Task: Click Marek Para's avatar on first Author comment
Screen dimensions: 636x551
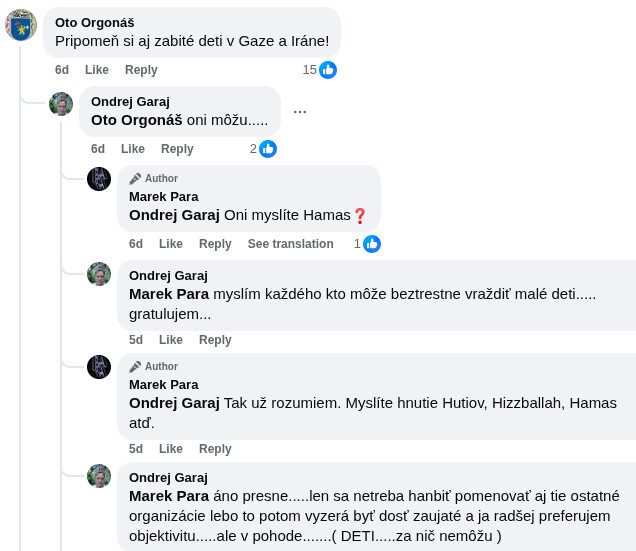Action: pos(99,179)
